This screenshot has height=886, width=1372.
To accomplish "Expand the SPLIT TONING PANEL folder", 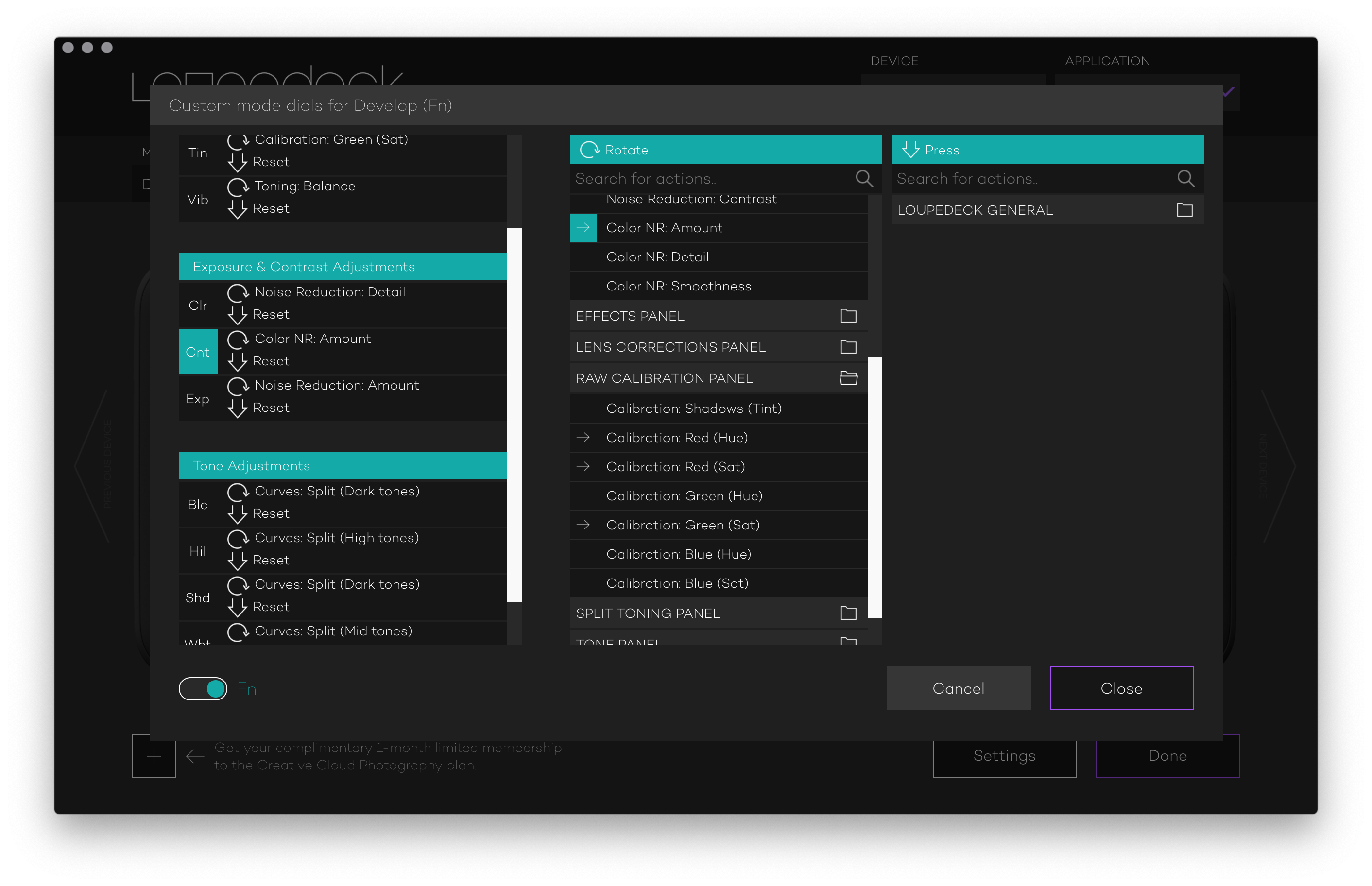I will coord(848,613).
